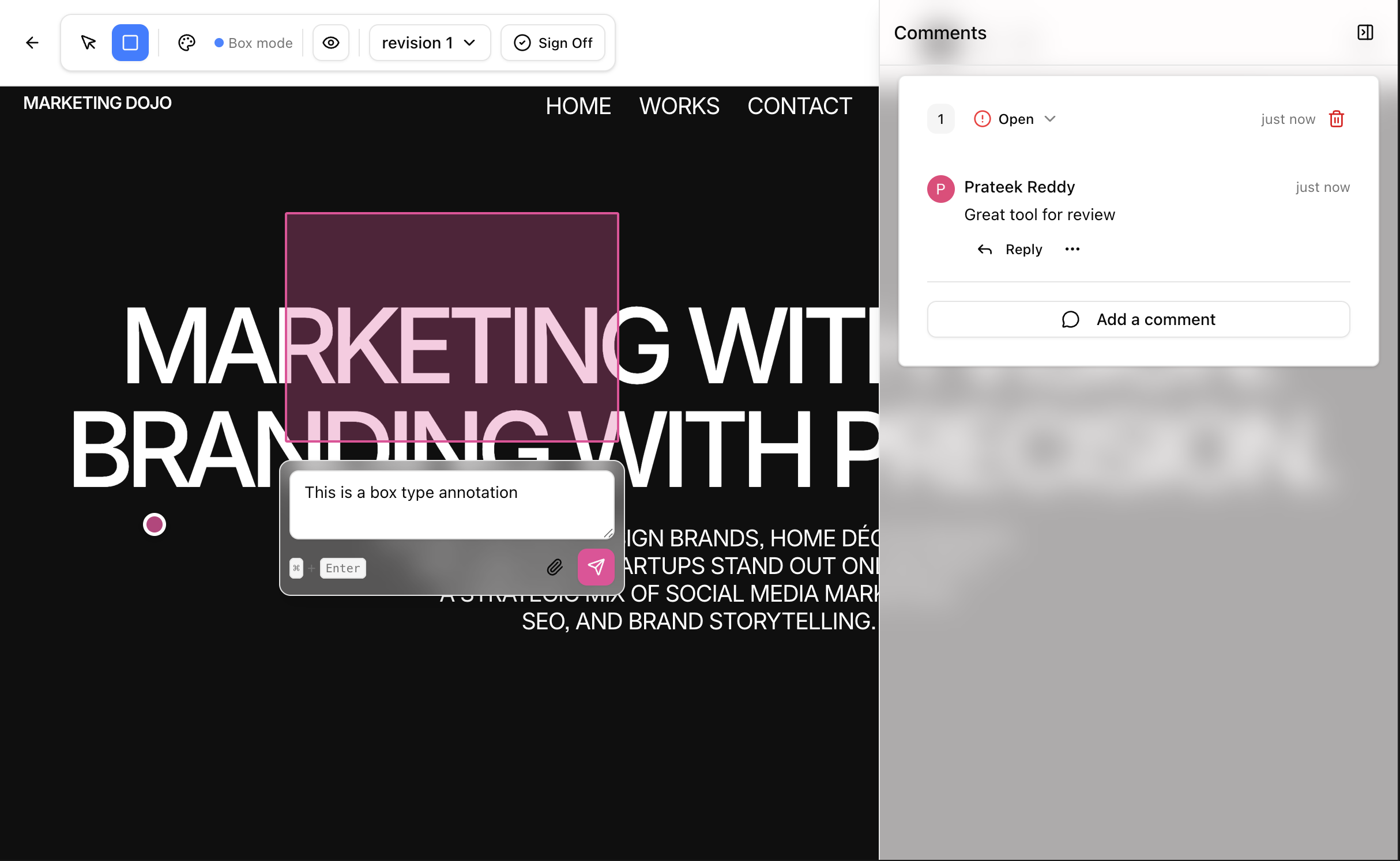The height and width of the screenshot is (861, 1400).
Task: Open the CONTACT page link
Action: tap(799, 105)
